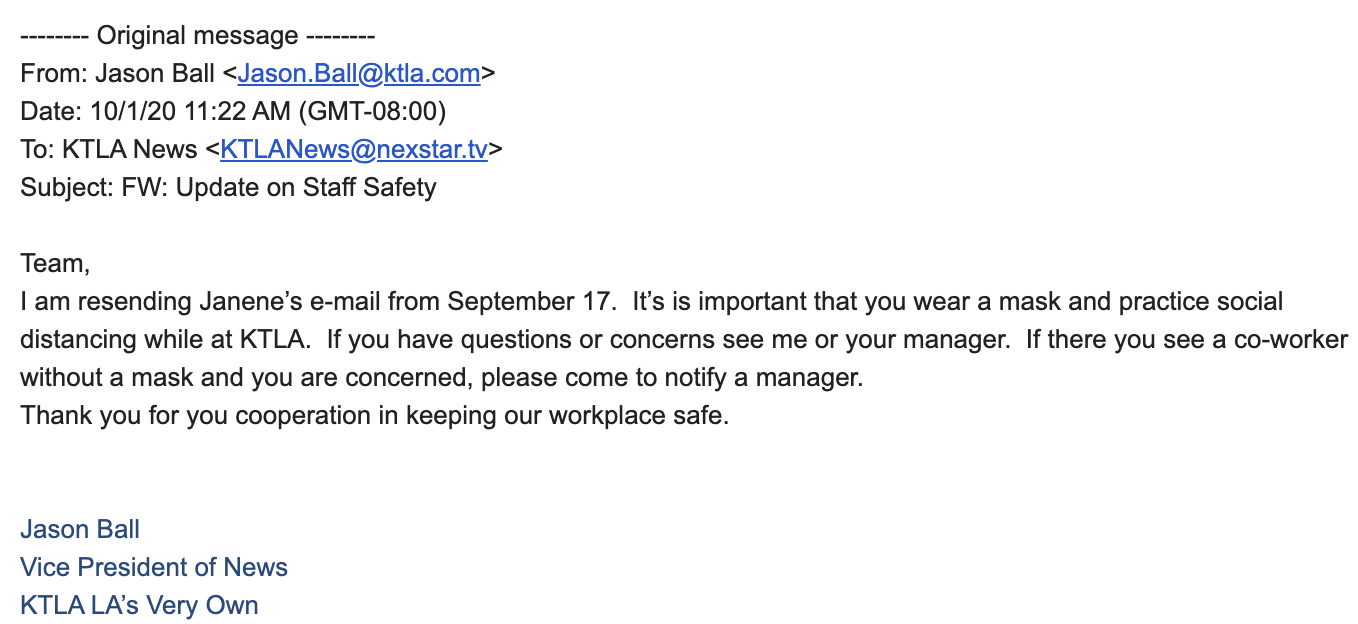Viewport: 1358px width, 624px height.
Task: Click the Date line showing 10/1/20 11:22 AM
Action: (x=233, y=111)
